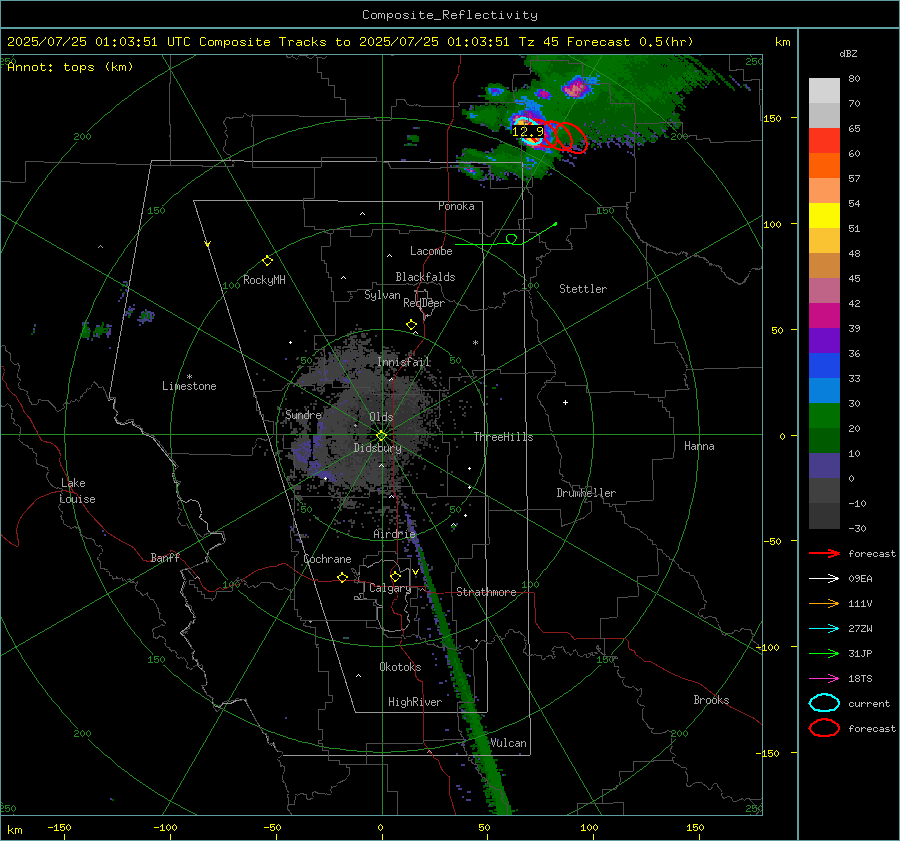Image resolution: width=900 pixels, height=841 pixels.
Task: Click the Okotoks label
Action: point(400,667)
